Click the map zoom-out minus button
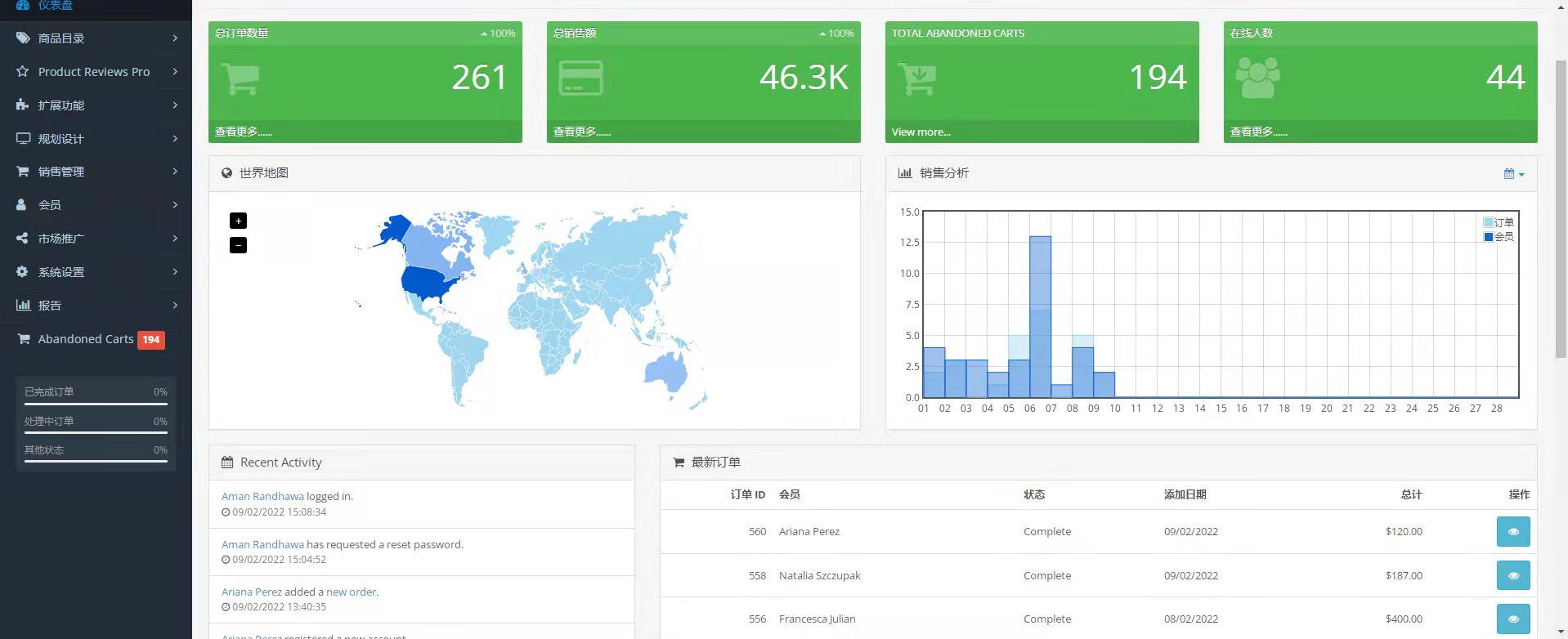This screenshot has height=639, width=1568. [x=238, y=245]
